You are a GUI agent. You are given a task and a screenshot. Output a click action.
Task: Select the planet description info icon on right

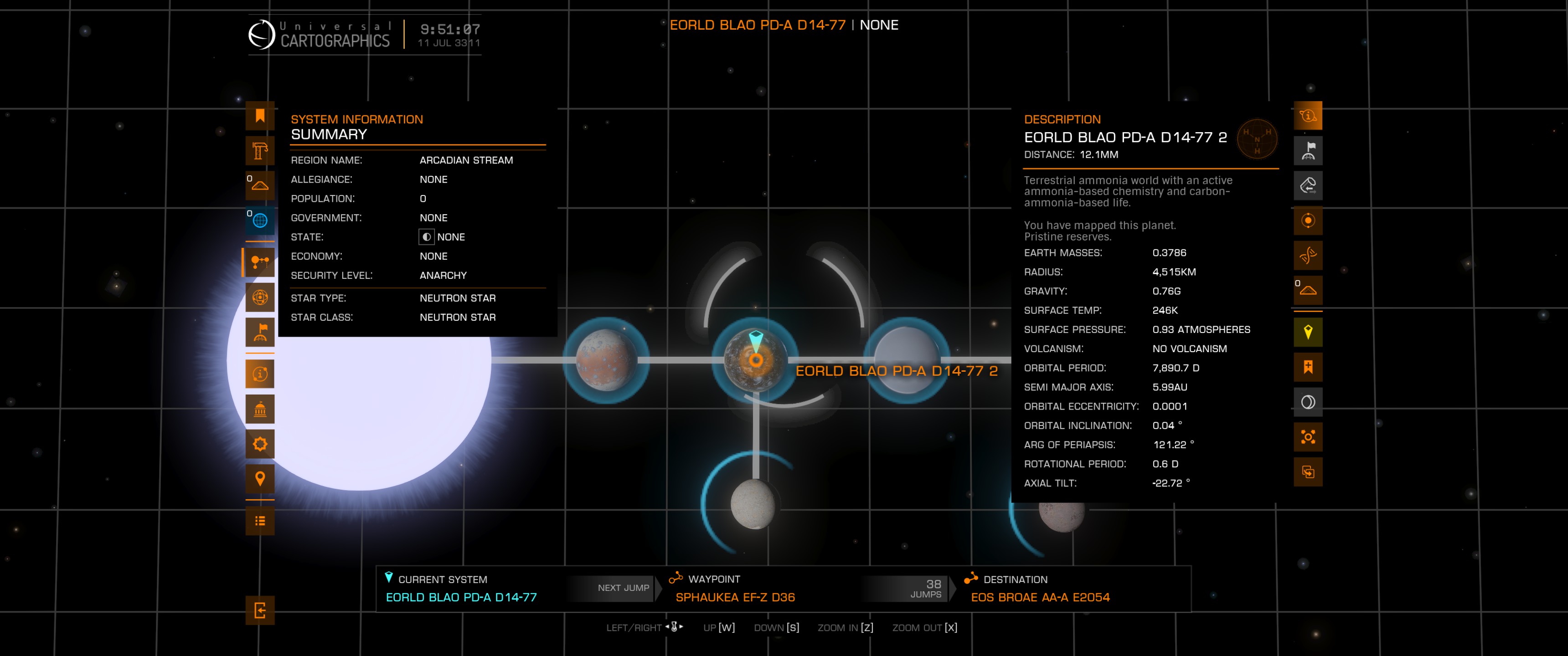1307,116
